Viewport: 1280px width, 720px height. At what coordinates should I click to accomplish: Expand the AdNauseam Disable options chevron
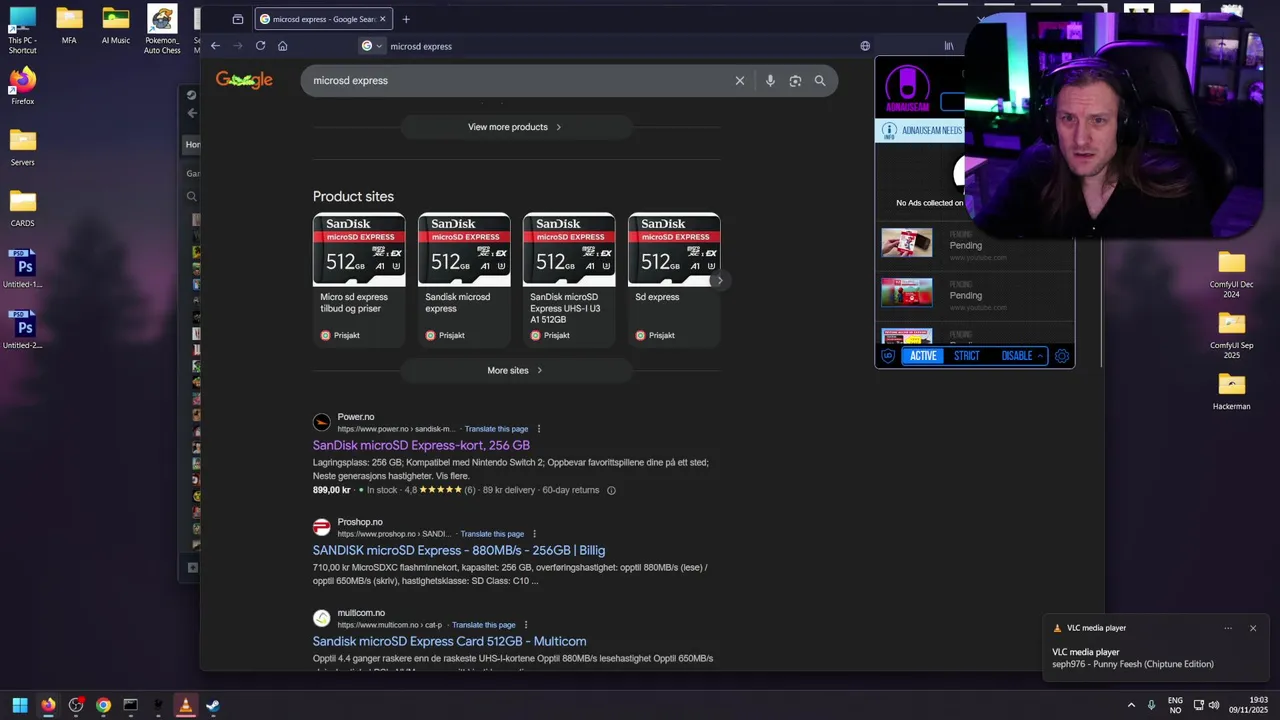coord(1040,356)
